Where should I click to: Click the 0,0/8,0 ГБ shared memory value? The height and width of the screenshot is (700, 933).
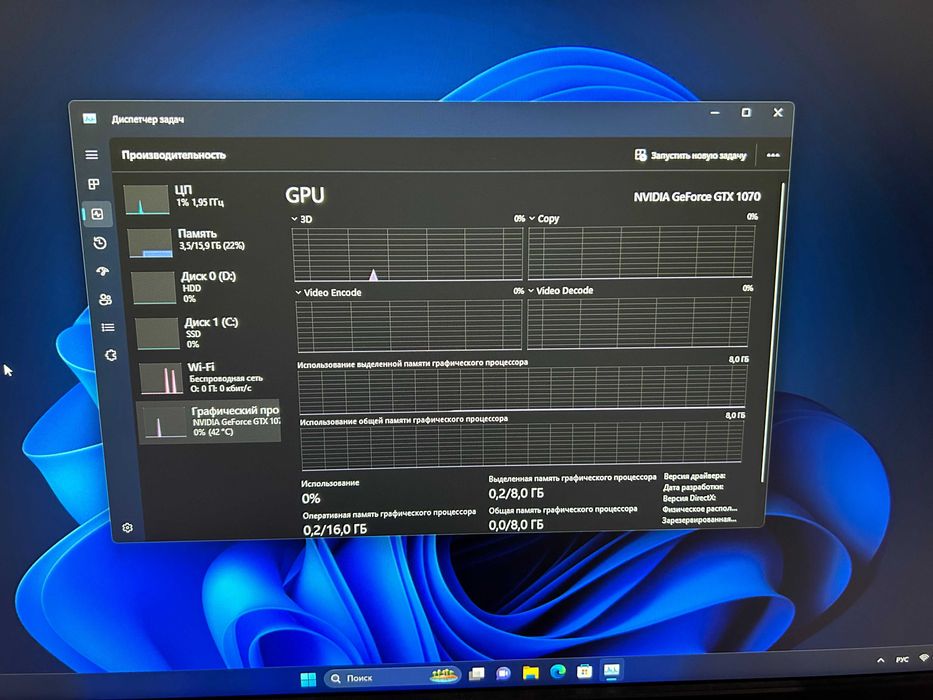pyautogui.click(x=516, y=524)
